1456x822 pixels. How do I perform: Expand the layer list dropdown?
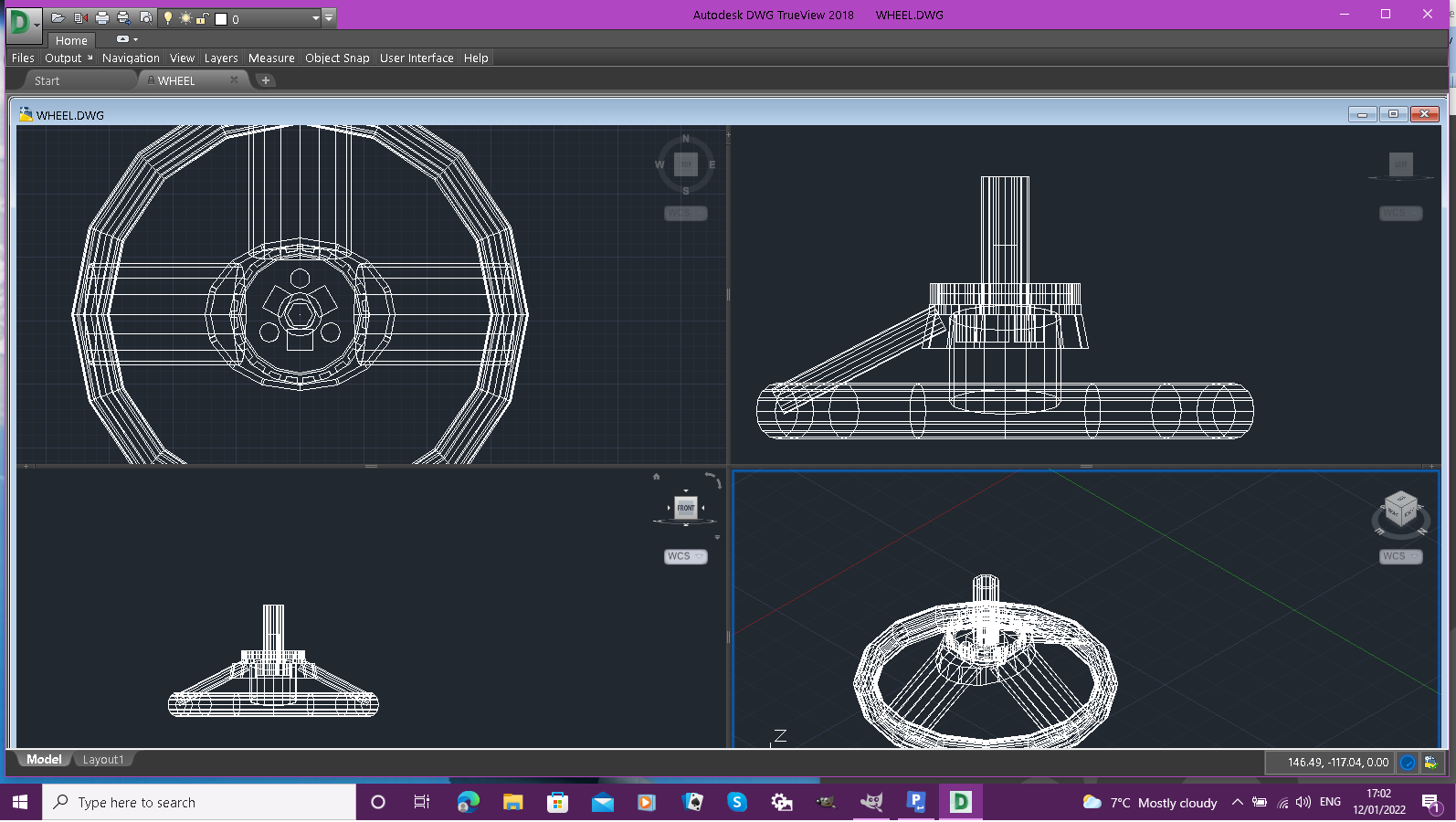click(x=316, y=18)
